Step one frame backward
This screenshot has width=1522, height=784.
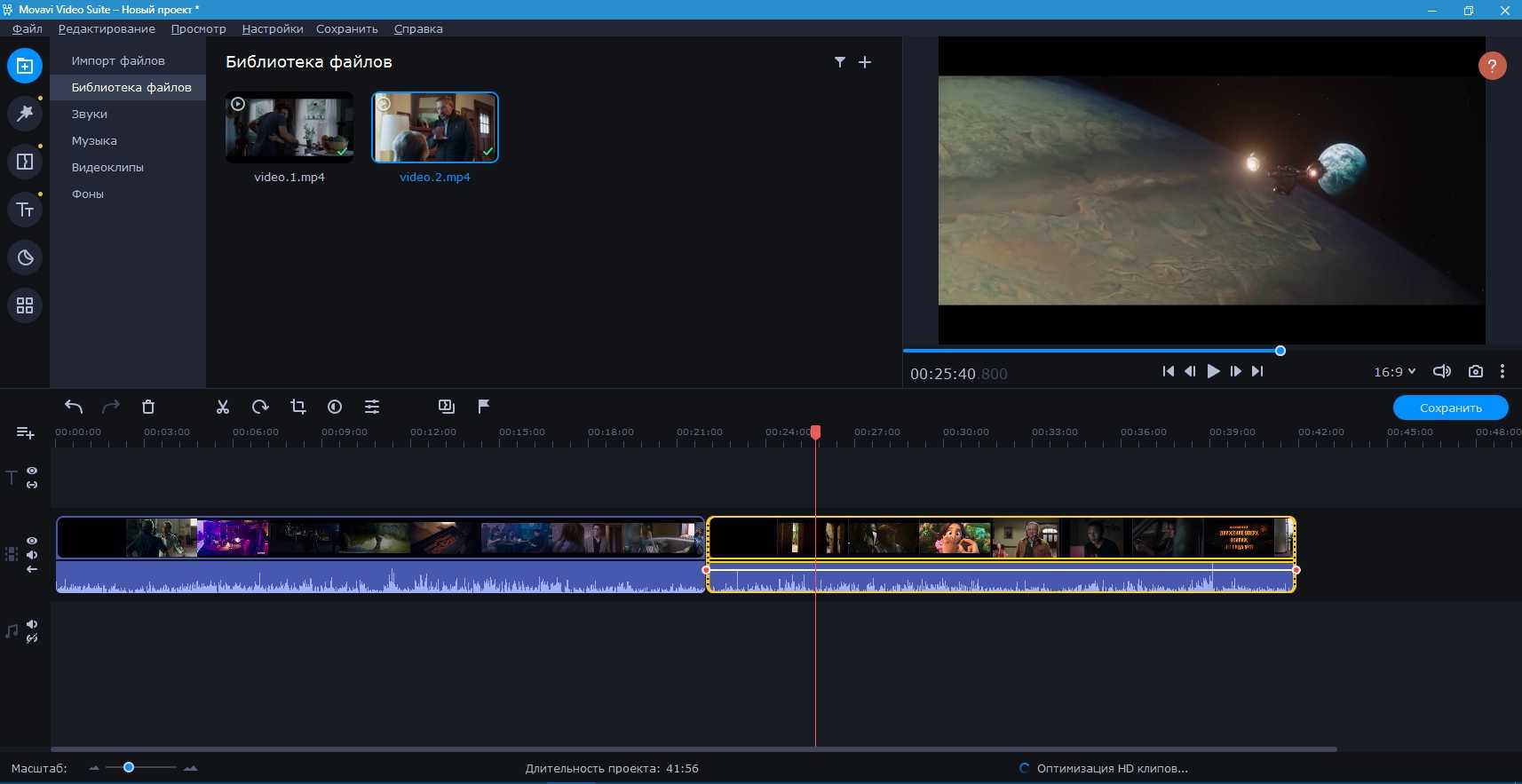tap(1190, 372)
